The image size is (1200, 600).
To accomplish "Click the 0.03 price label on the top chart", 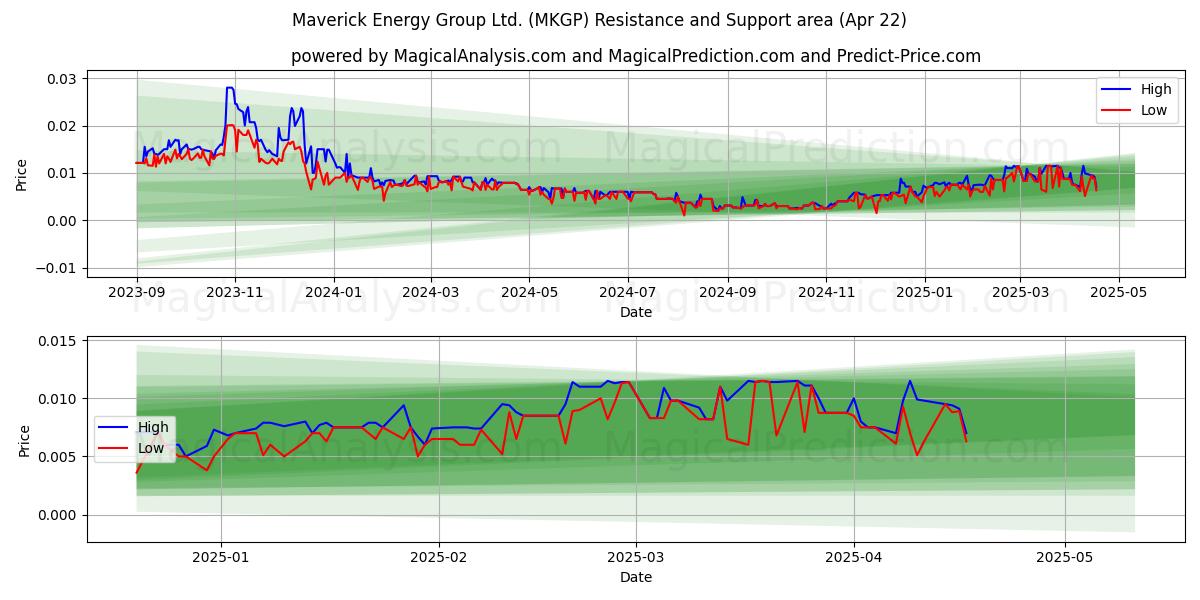I will [x=62, y=78].
